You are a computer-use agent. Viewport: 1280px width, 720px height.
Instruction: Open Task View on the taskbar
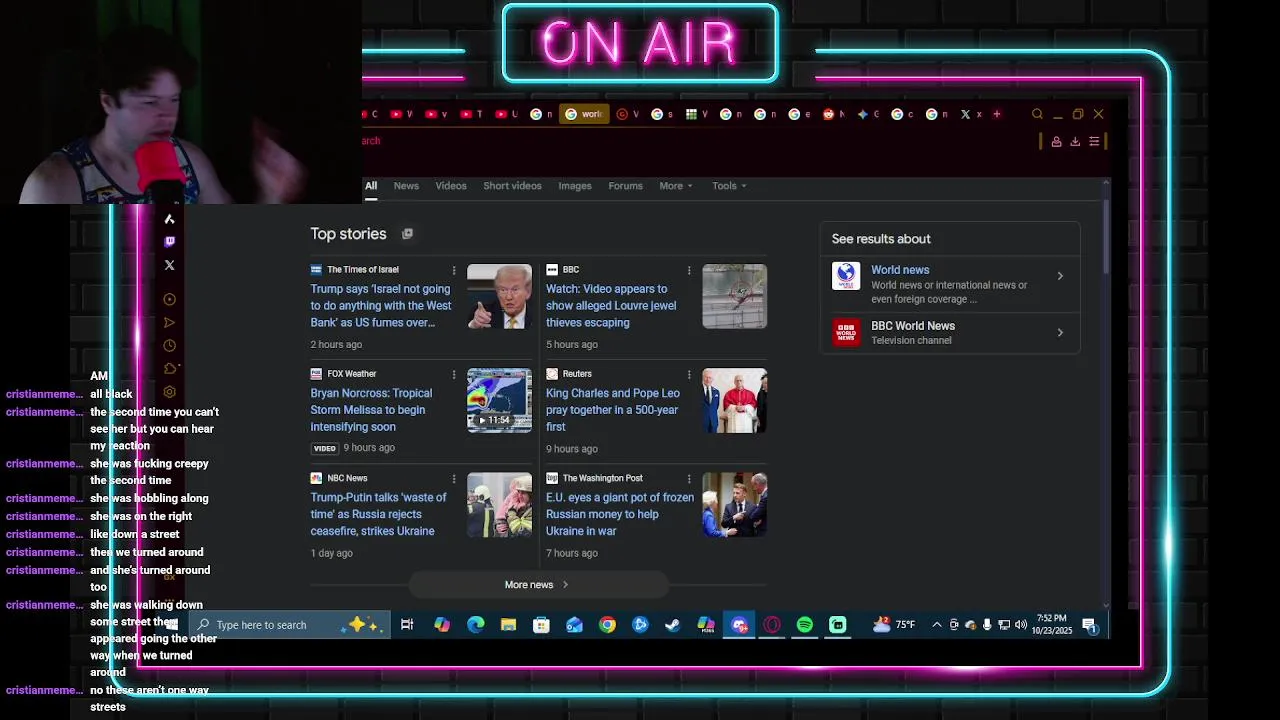click(407, 625)
